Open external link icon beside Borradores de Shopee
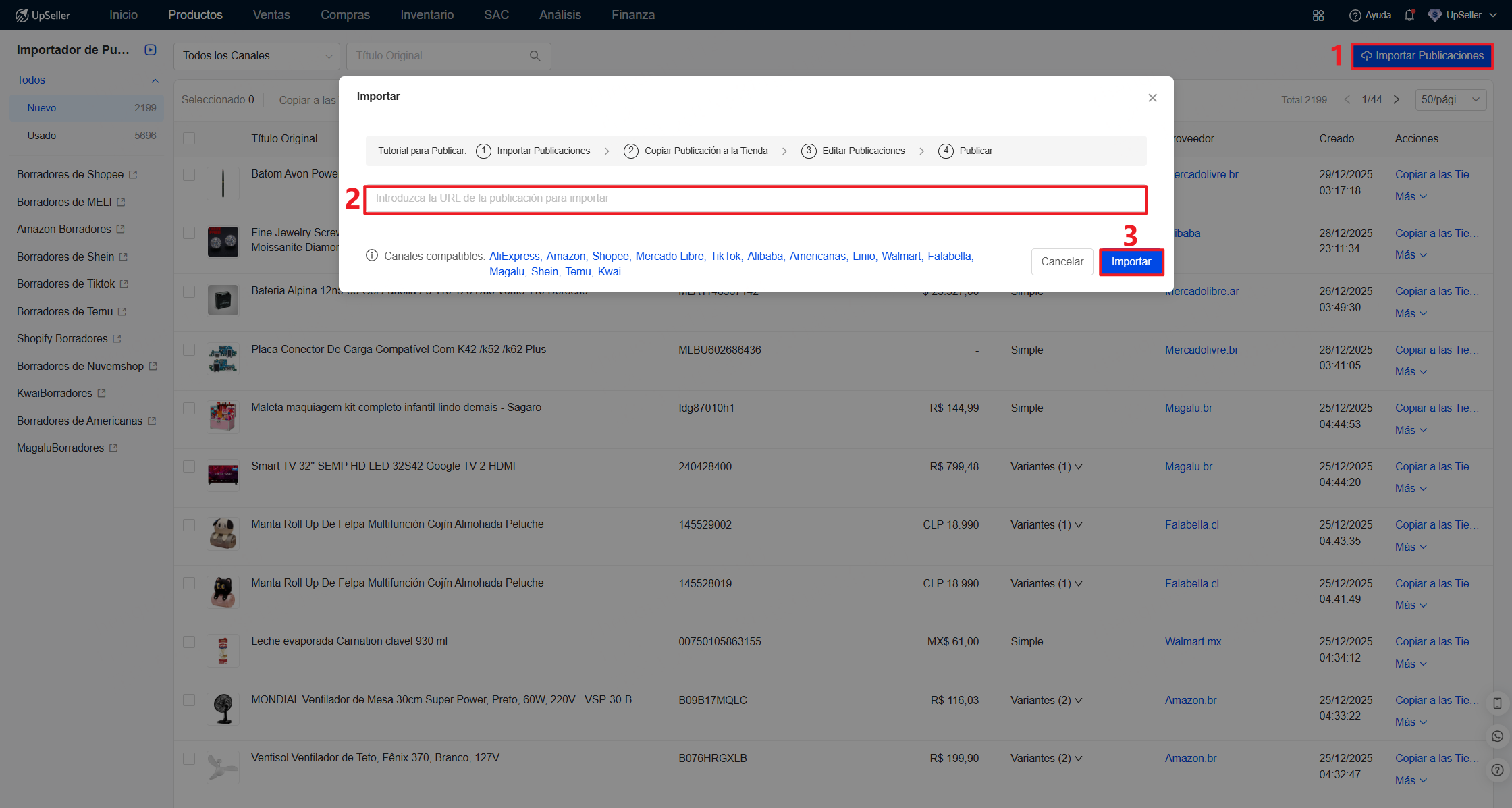1512x808 pixels. [x=133, y=174]
